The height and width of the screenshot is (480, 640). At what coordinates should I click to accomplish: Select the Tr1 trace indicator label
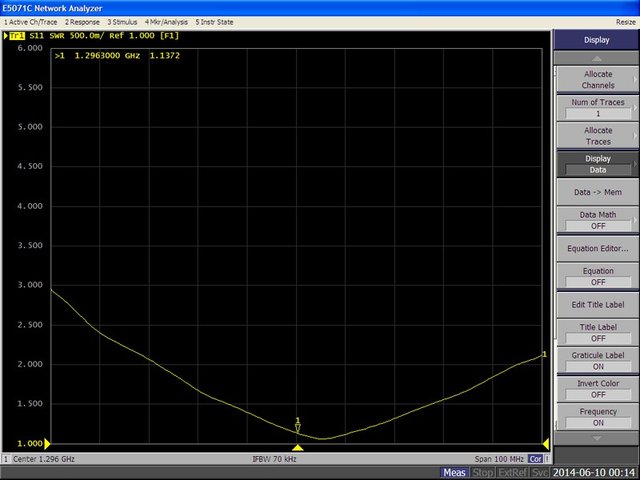pos(17,36)
